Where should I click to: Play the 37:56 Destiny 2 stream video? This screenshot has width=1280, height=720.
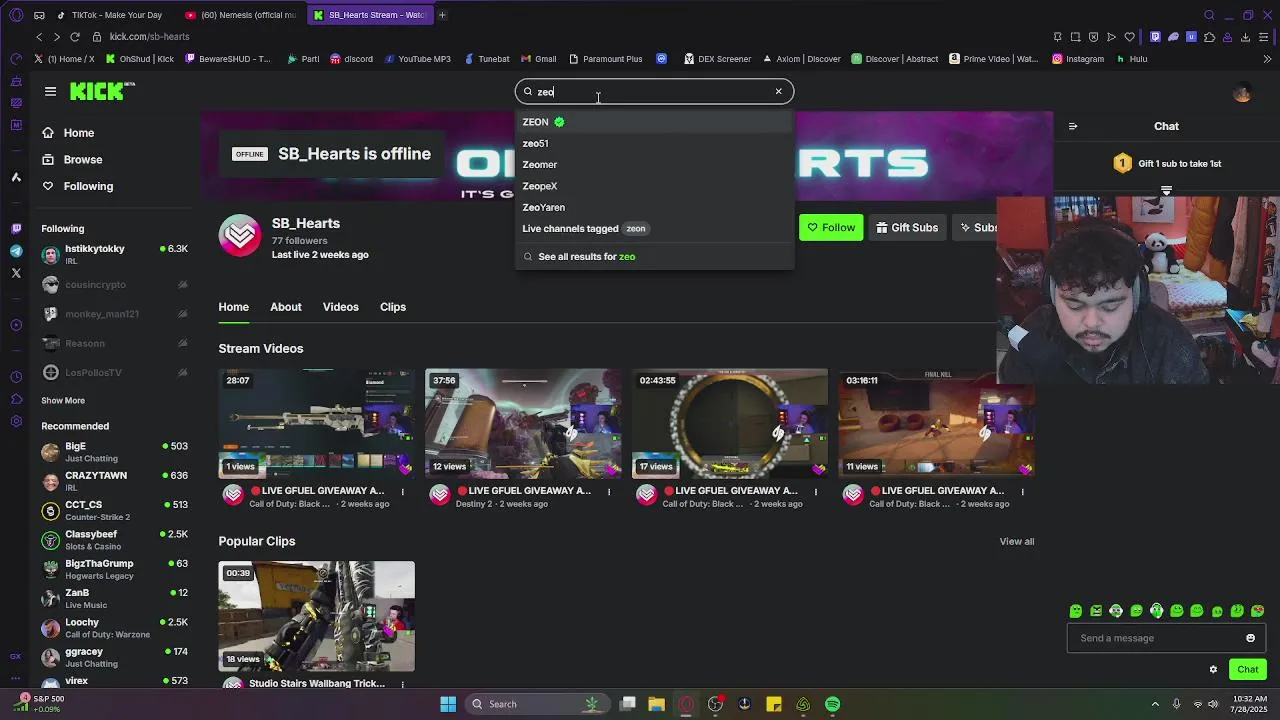[x=523, y=423]
